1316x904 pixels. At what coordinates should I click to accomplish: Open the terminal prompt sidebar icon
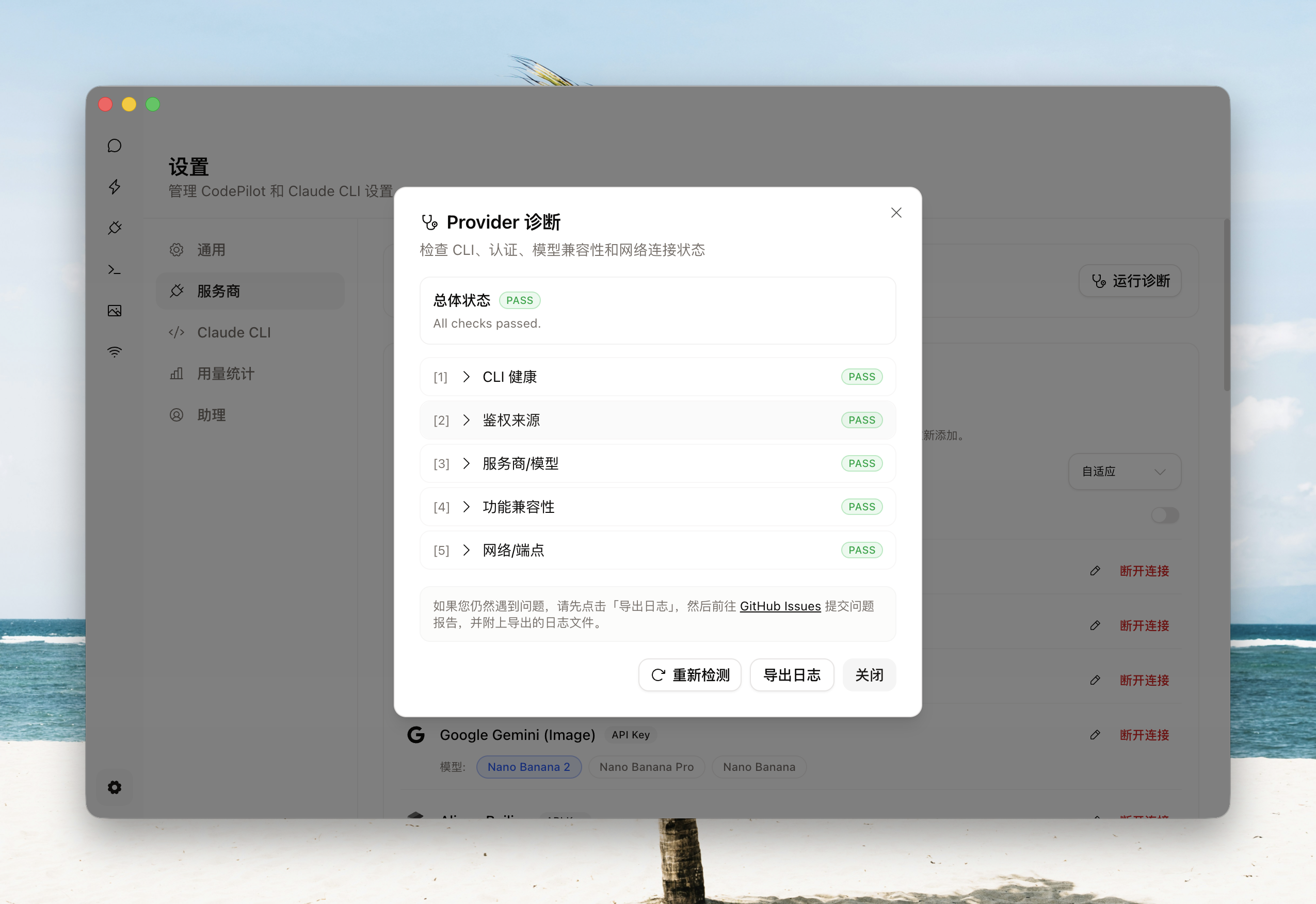(x=115, y=270)
